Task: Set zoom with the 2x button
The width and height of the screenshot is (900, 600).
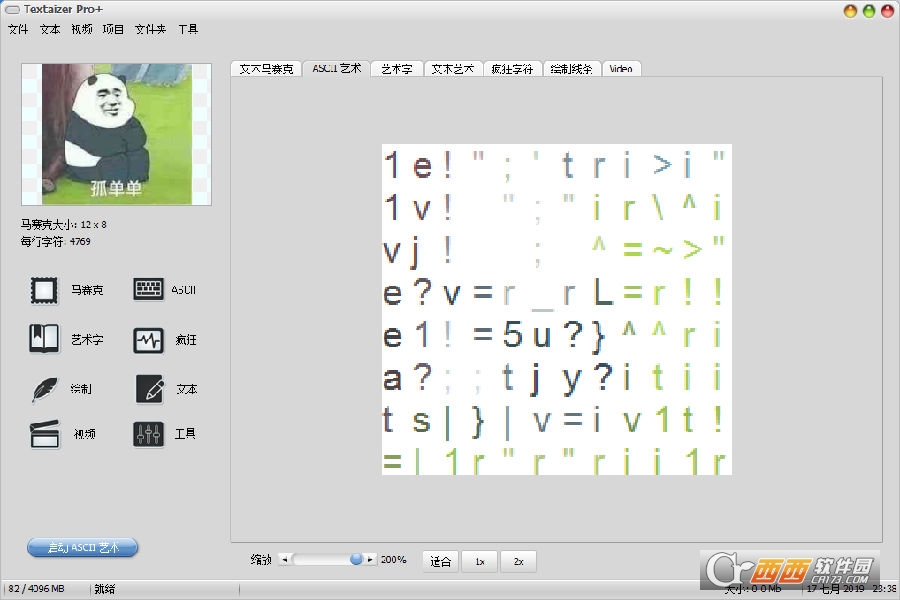Action: pos(518,562)
